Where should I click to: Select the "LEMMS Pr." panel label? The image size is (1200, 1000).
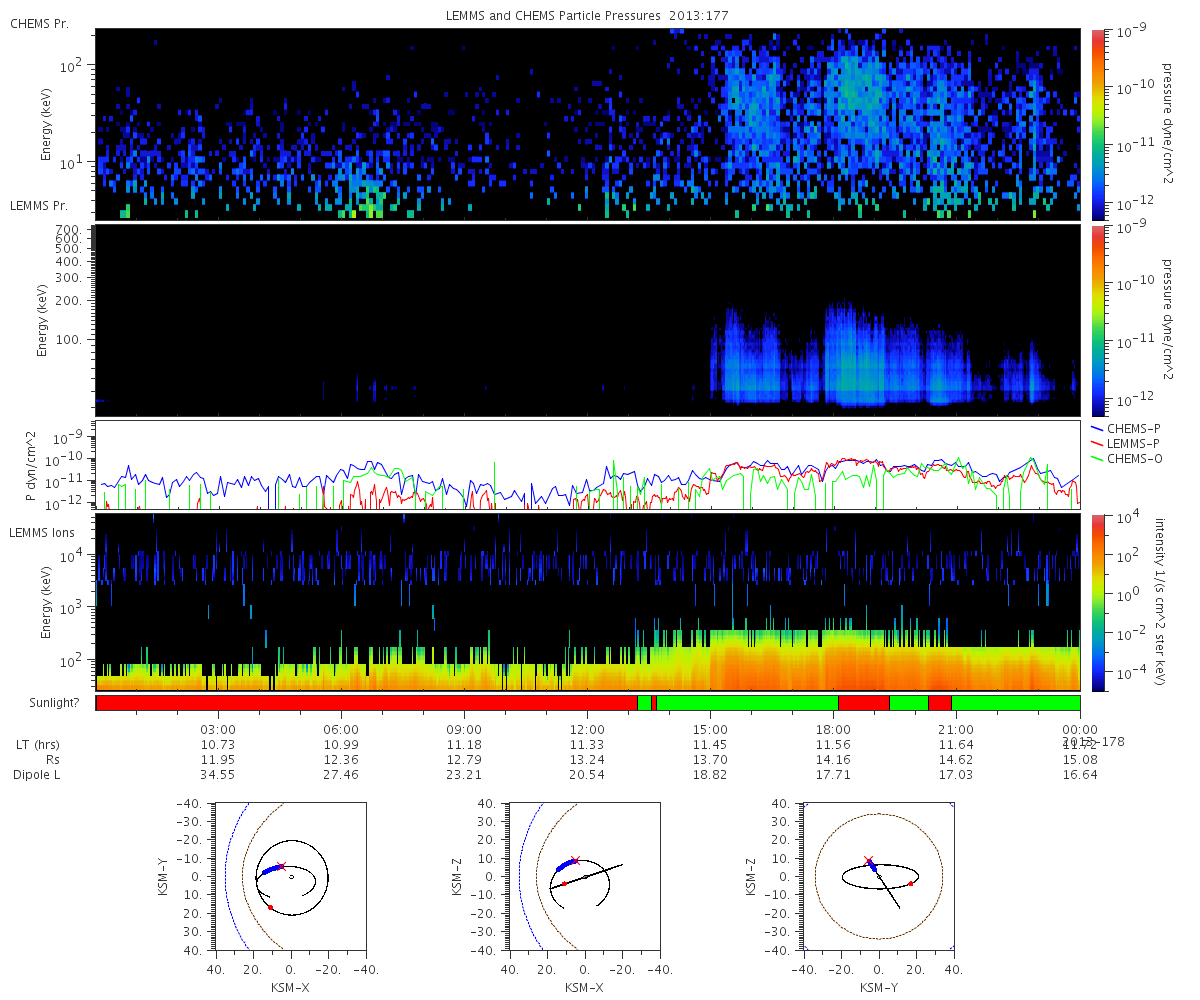click(x=39, y=206)
